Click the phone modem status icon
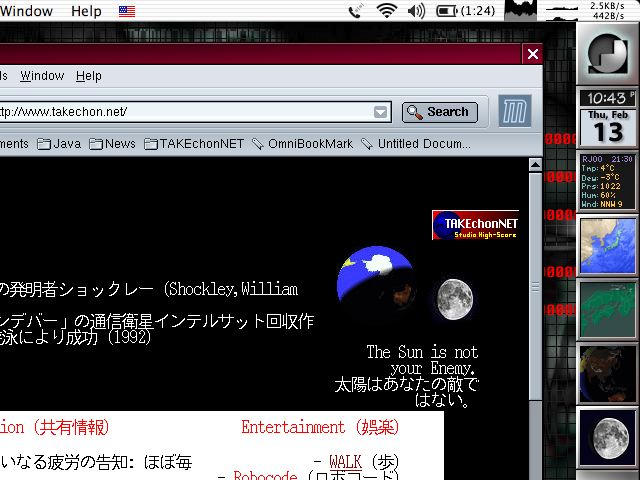 [355, 11]
